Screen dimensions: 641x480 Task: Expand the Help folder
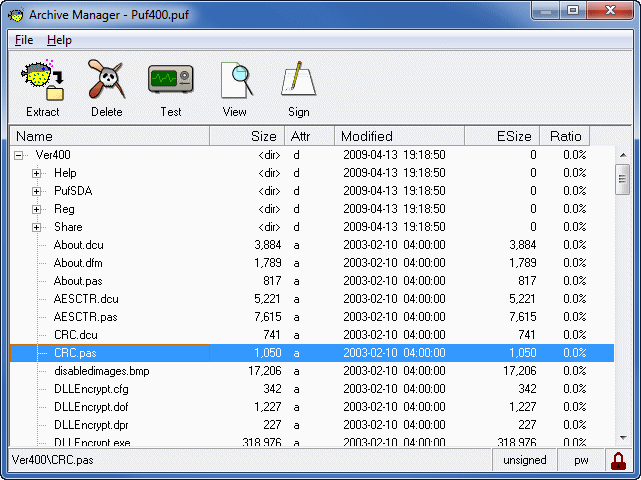[x=37, y=173]
